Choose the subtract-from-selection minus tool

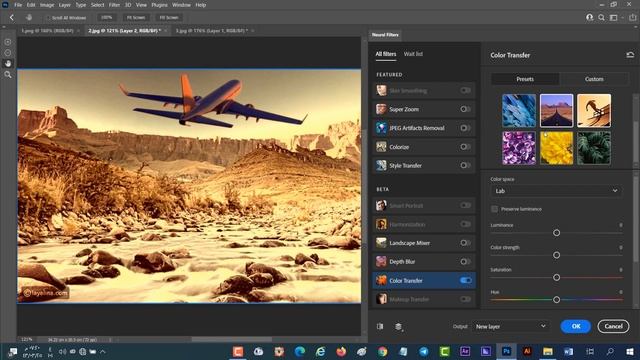click(8, 53)
